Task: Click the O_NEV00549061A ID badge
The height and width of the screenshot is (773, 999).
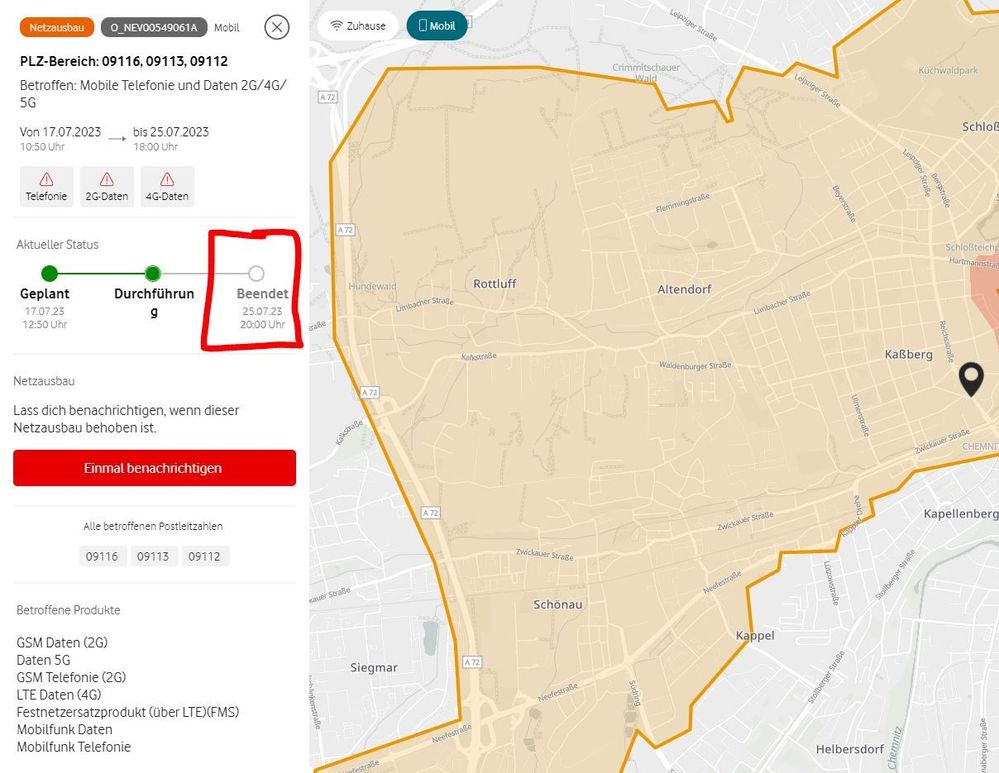Action: click(154, 27)
